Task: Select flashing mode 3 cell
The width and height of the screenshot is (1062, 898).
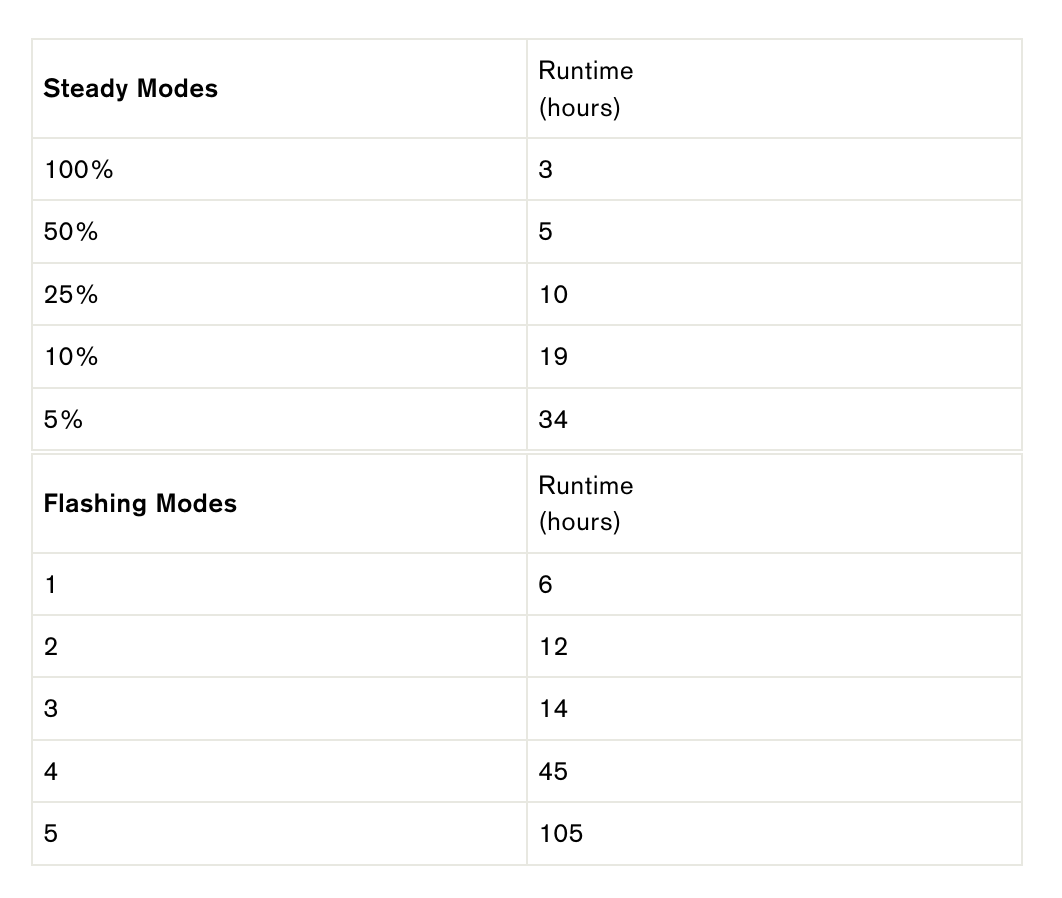Action: pos(51,709)
